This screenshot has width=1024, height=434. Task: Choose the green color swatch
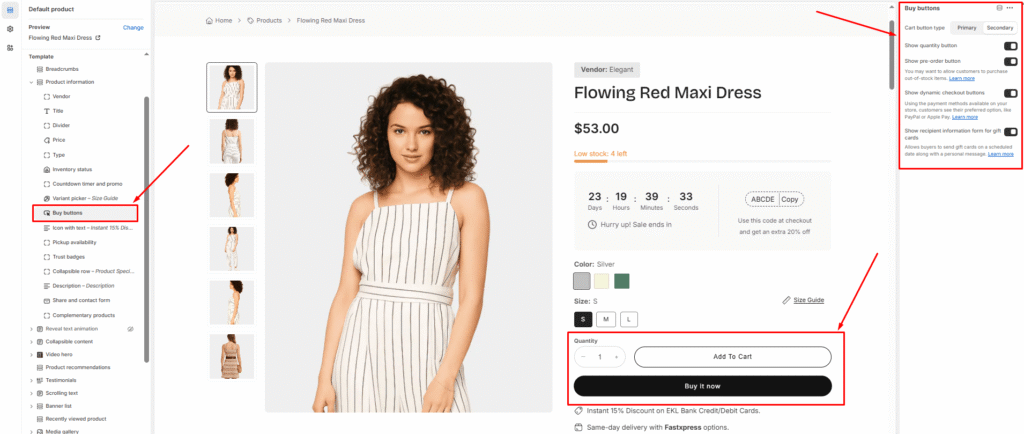pos(622,281)
